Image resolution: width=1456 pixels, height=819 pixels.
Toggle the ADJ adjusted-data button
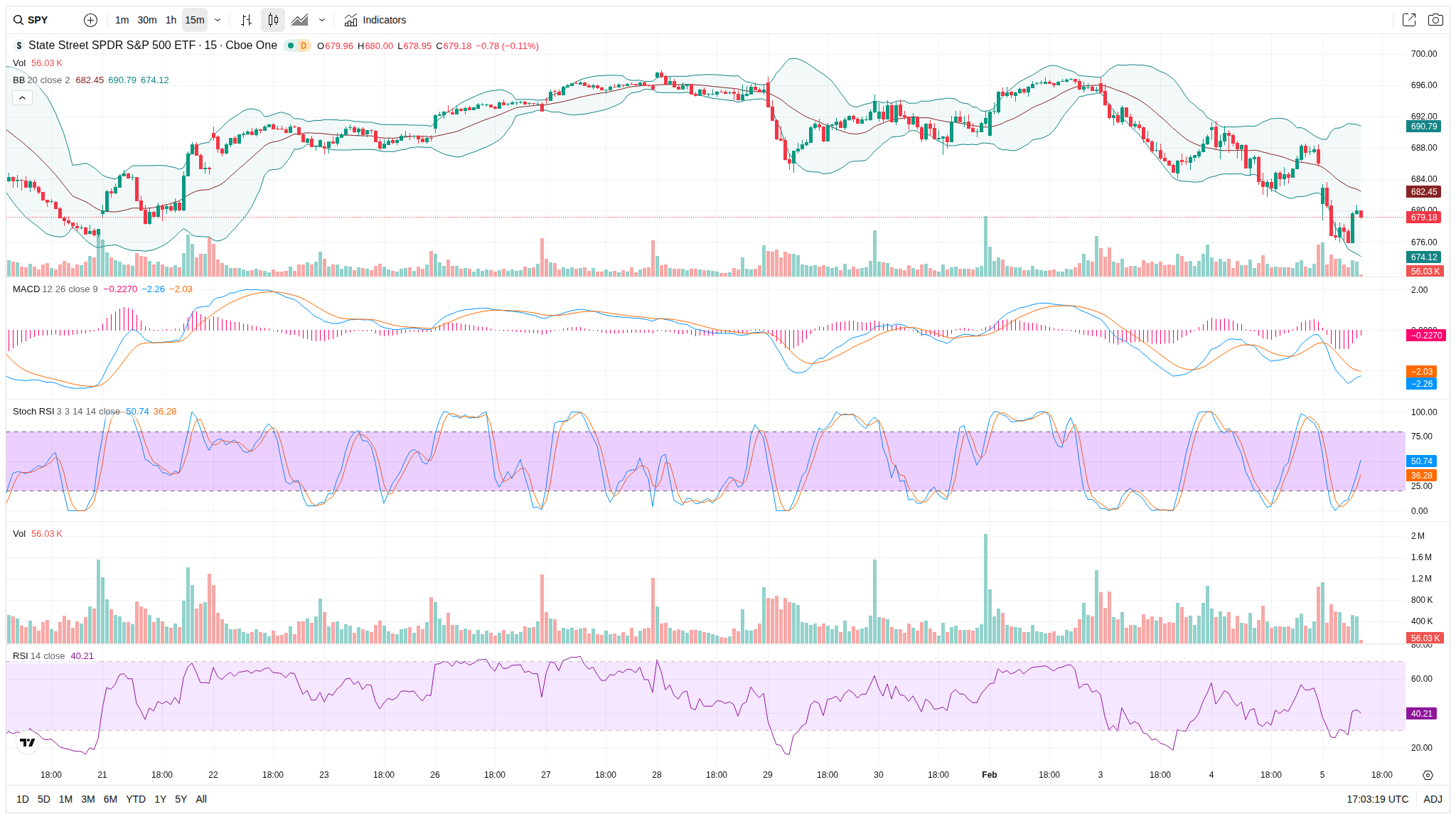click(x=1433, y=799)
